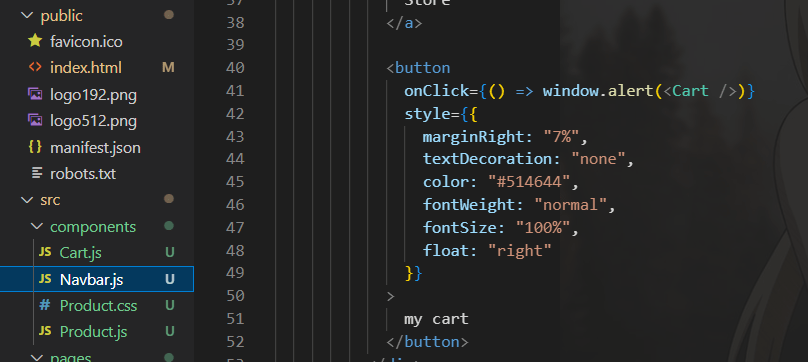The image size is (808, 362).
Task: Click the fontSize property
Action: tap(460, 228)
